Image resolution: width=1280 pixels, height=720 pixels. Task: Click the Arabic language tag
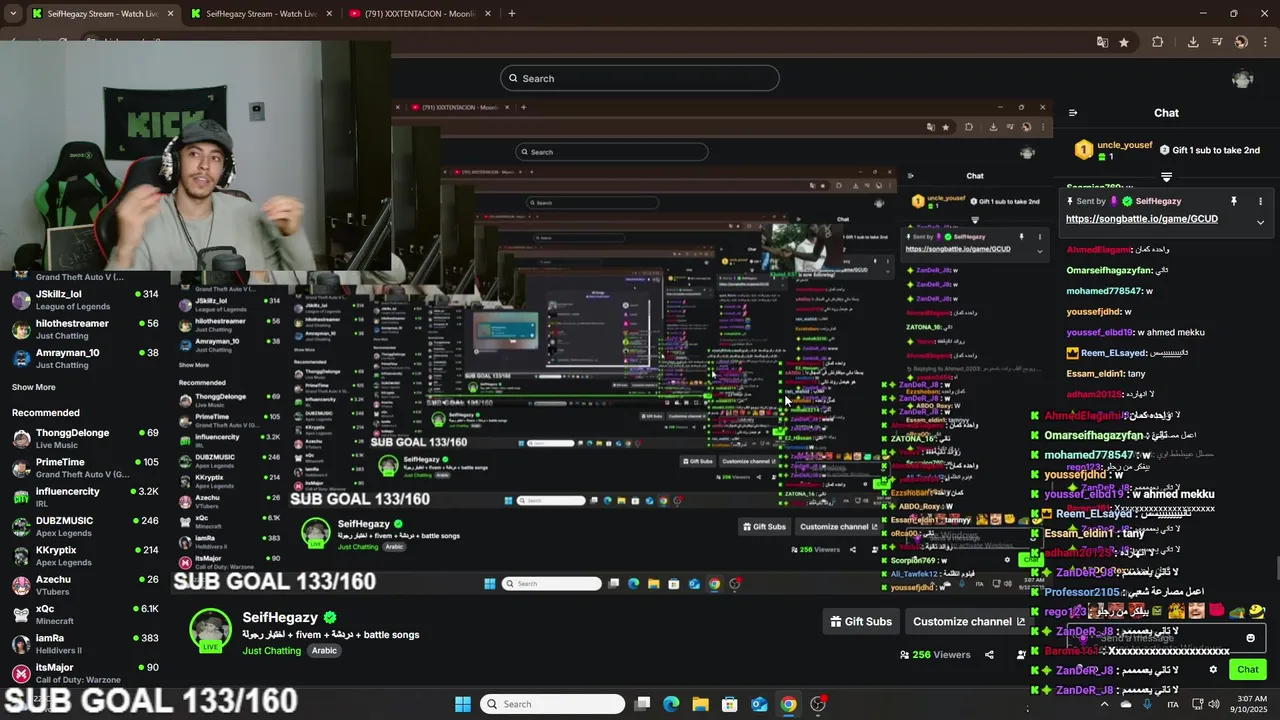pyautogui.click(x=324, y=651)
